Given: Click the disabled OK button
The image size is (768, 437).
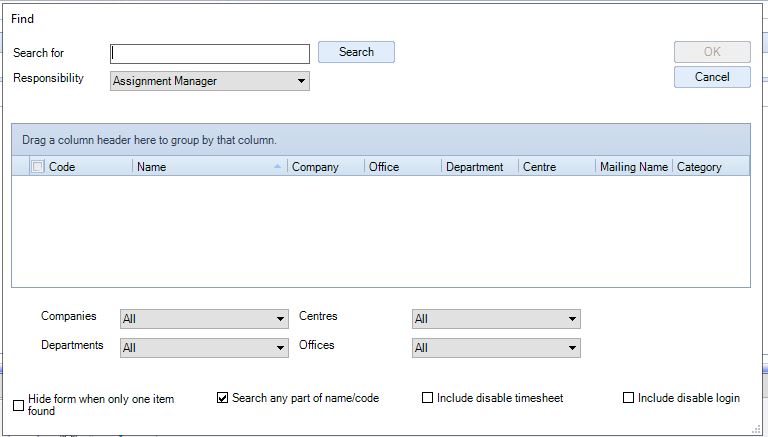Looking at the screenshot, I should (x=712, y=52).
